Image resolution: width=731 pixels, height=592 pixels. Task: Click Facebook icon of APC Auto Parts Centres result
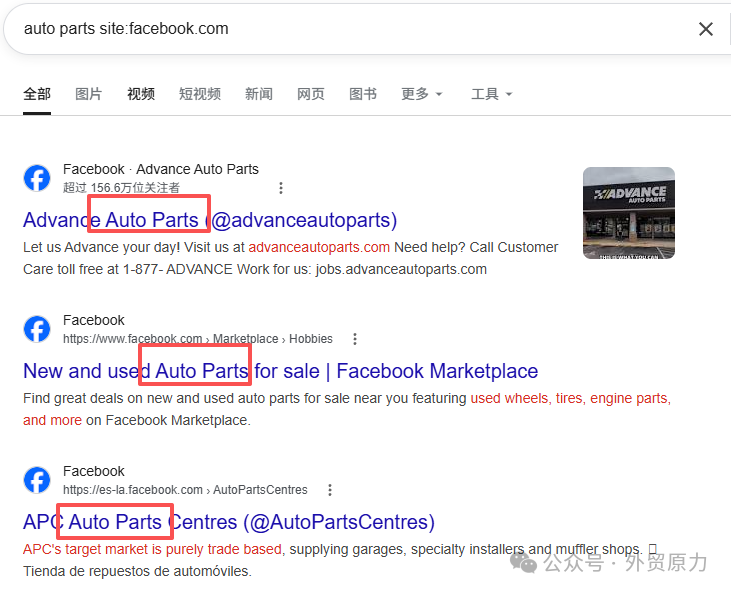coord(37,480)
